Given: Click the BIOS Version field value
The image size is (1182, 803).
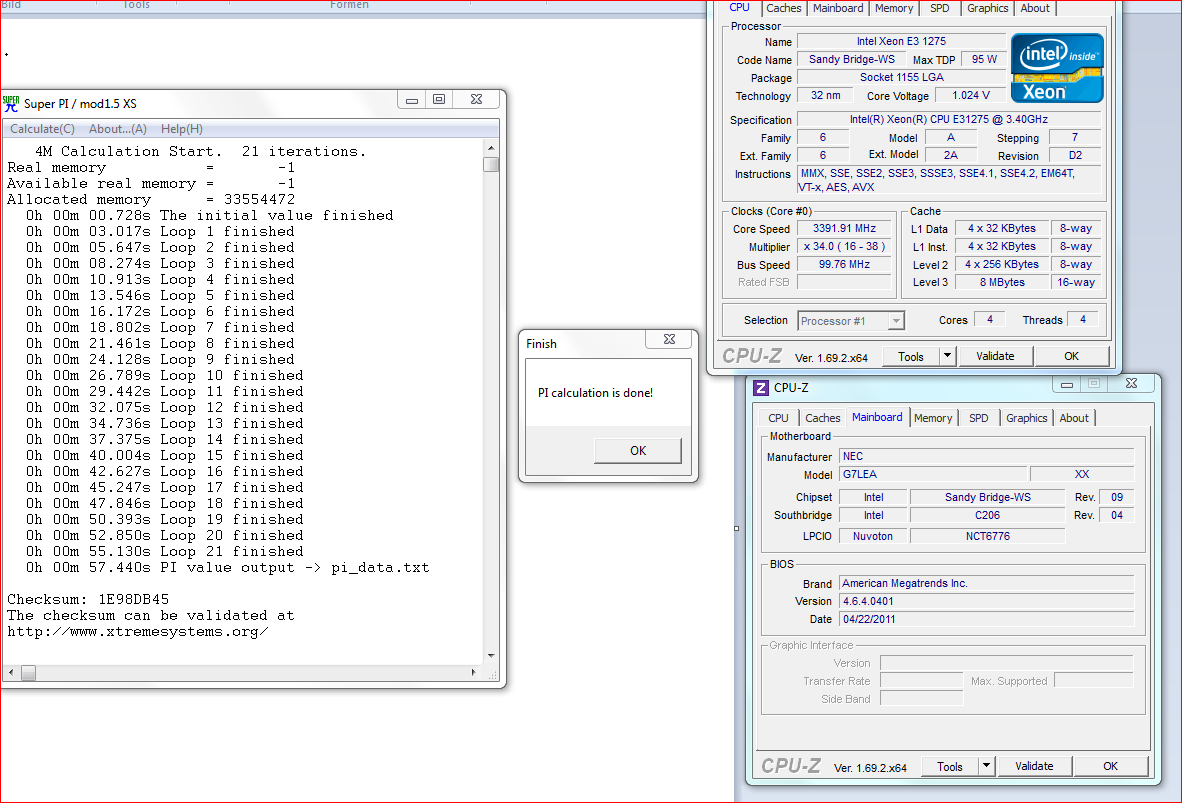Looking at the screenshot, I should (x=986, y=601).
